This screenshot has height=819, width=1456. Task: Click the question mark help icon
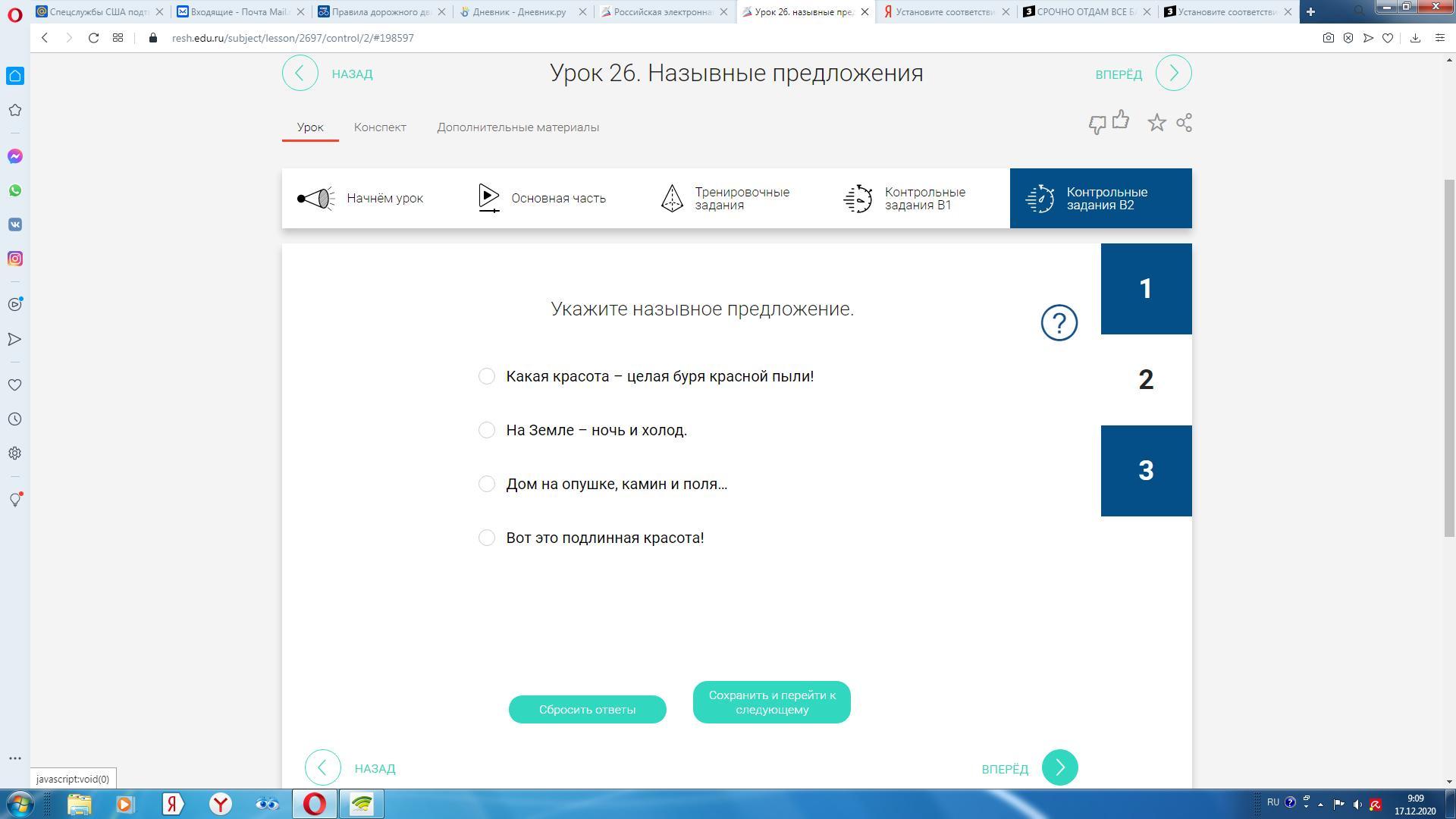(x=1059, y=323)
